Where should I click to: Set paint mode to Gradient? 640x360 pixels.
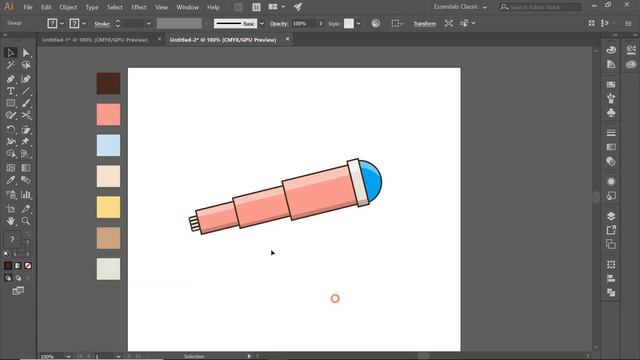click(x=18, y=266)
